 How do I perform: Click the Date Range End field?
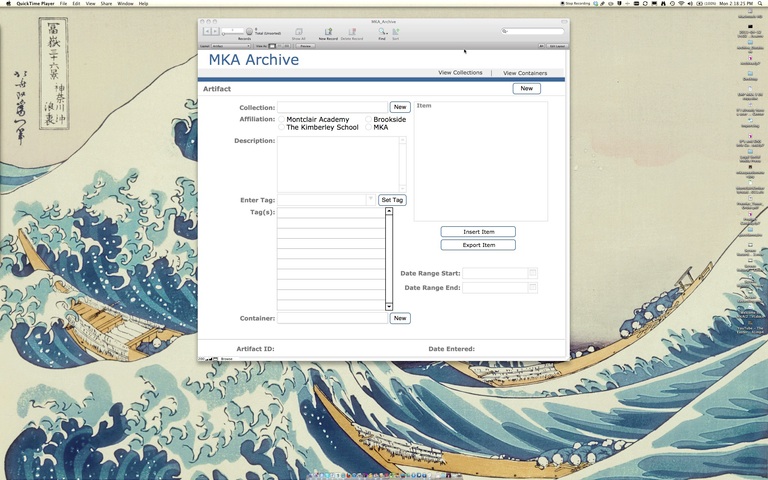coord(495,287)
